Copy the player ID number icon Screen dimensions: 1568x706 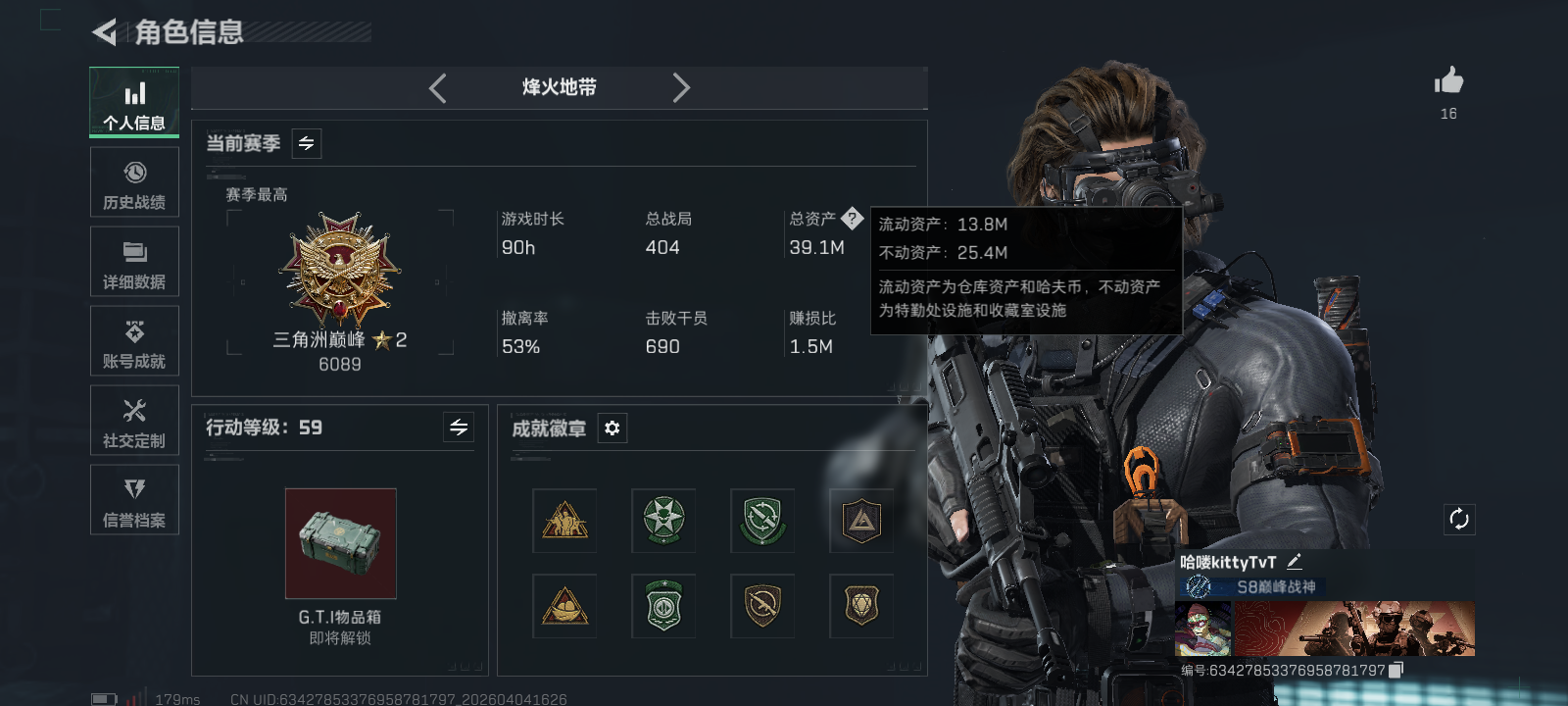[1396, 670]
